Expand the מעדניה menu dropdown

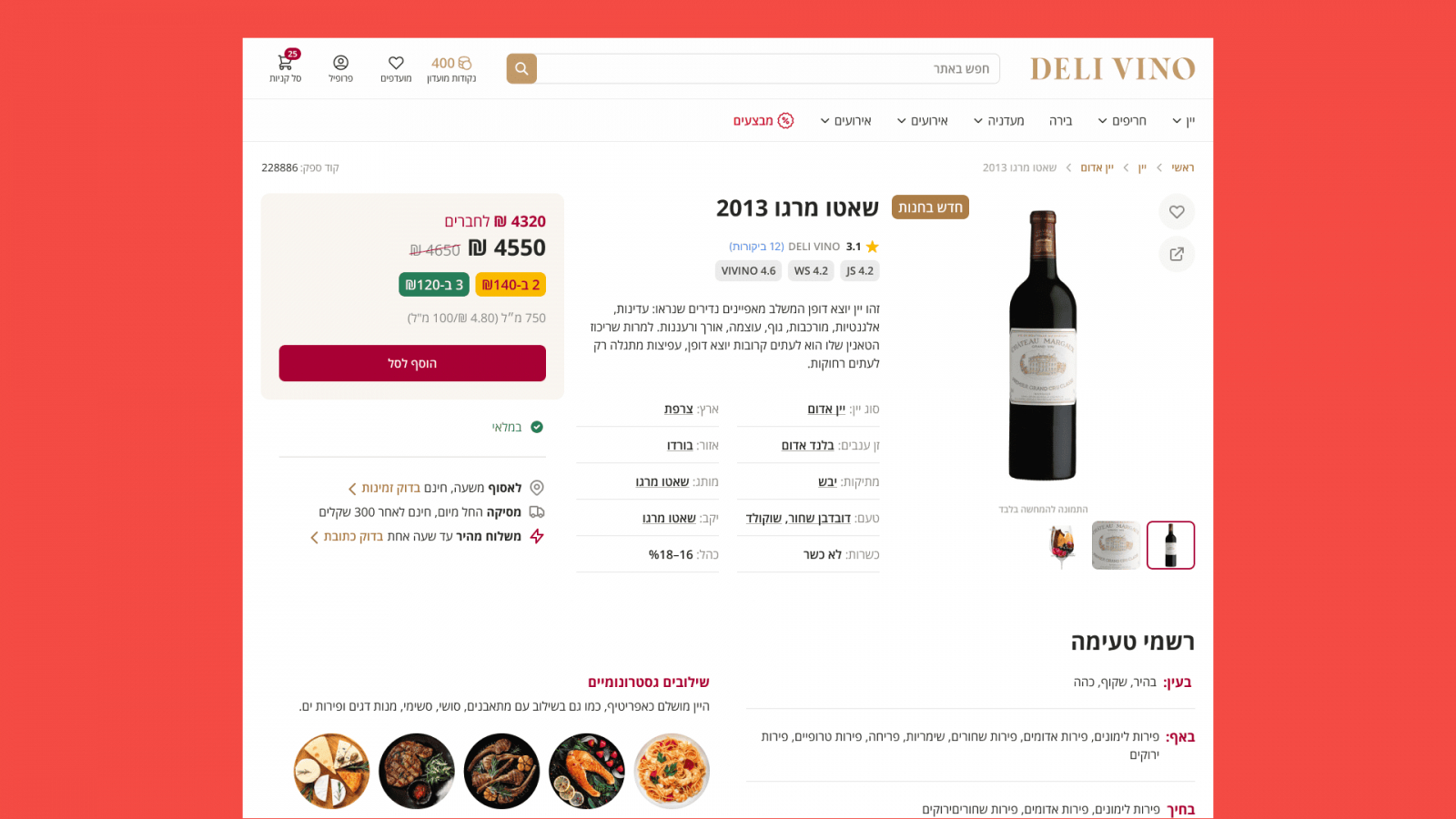(998, 121)
